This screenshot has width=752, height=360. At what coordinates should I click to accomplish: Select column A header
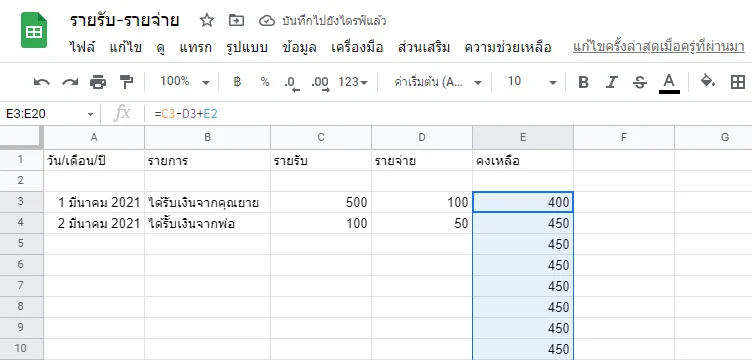click(94, 137)
